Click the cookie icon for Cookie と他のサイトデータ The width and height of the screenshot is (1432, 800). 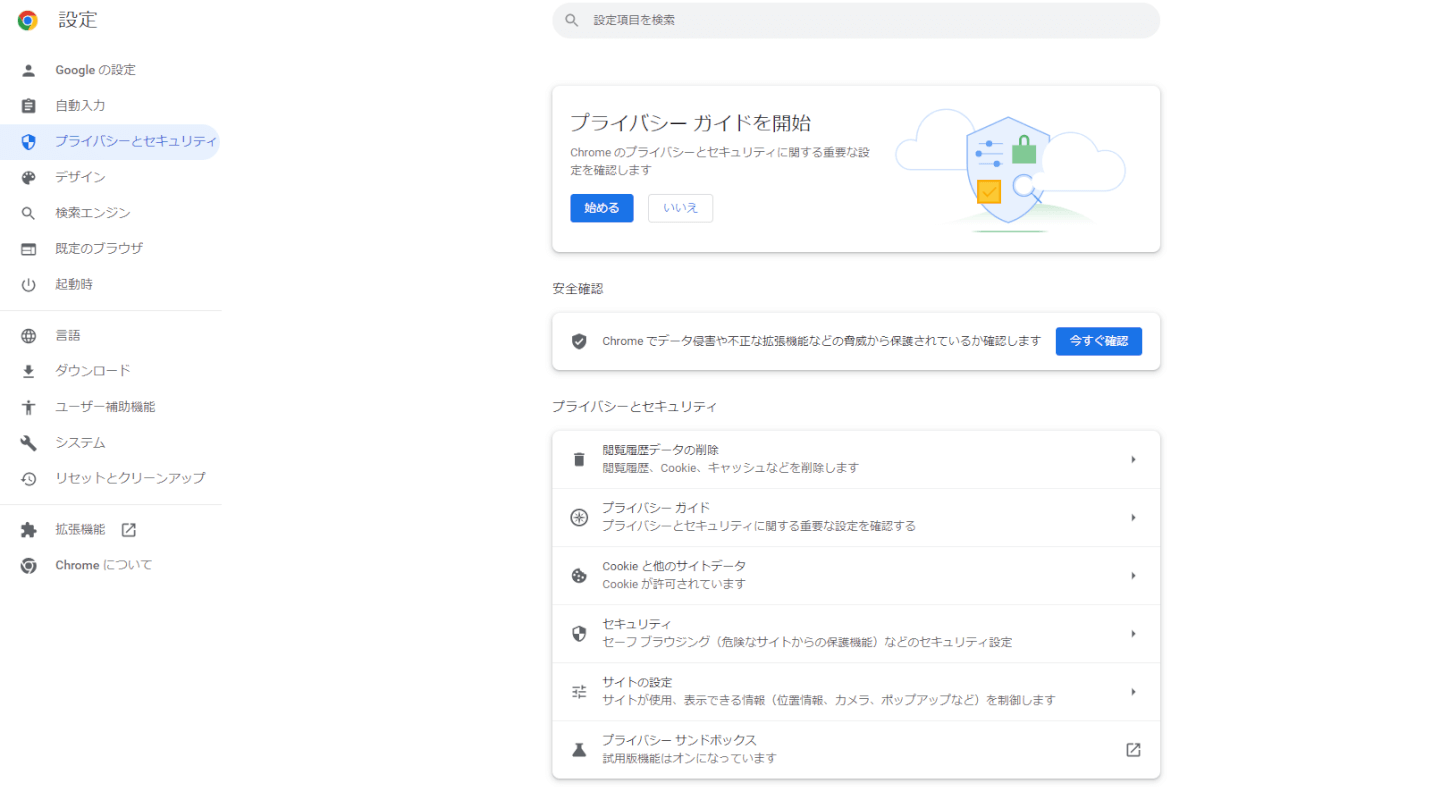tap(579, 575)
